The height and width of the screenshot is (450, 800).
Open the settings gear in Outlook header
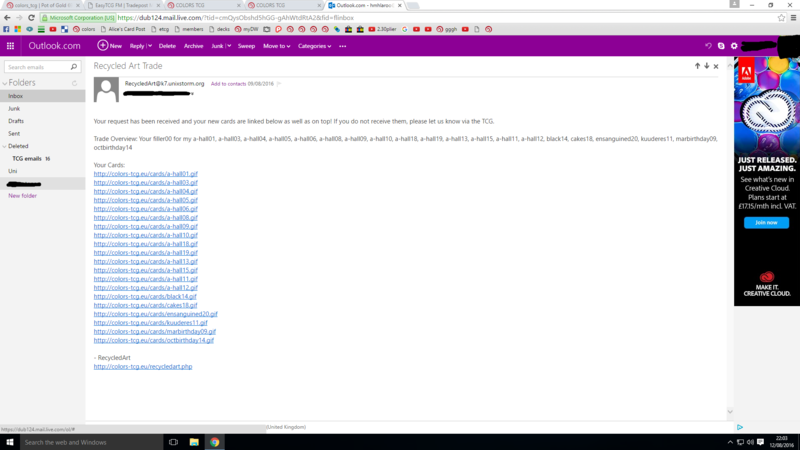click(734, 46)
